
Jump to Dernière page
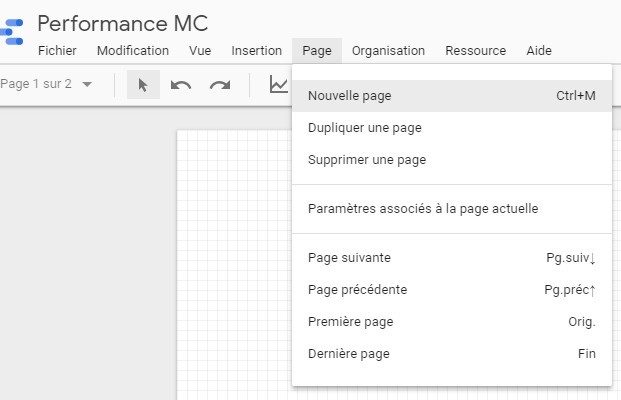click(349, 354)
